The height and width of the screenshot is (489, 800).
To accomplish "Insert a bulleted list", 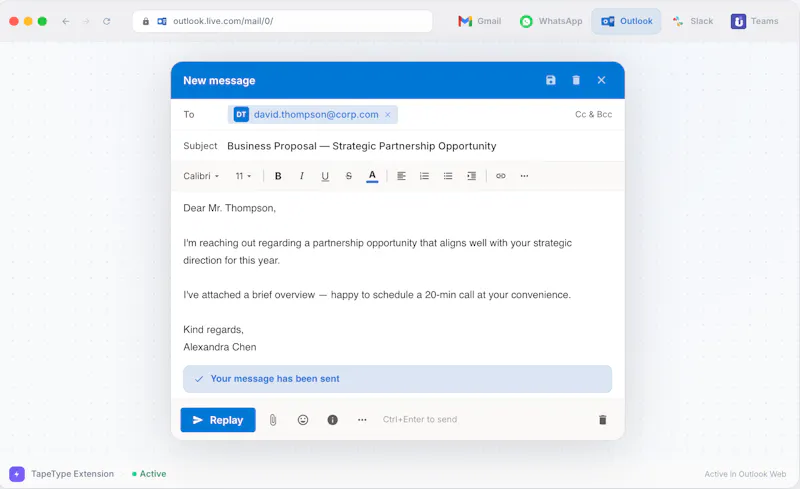I will pos(448,176).
